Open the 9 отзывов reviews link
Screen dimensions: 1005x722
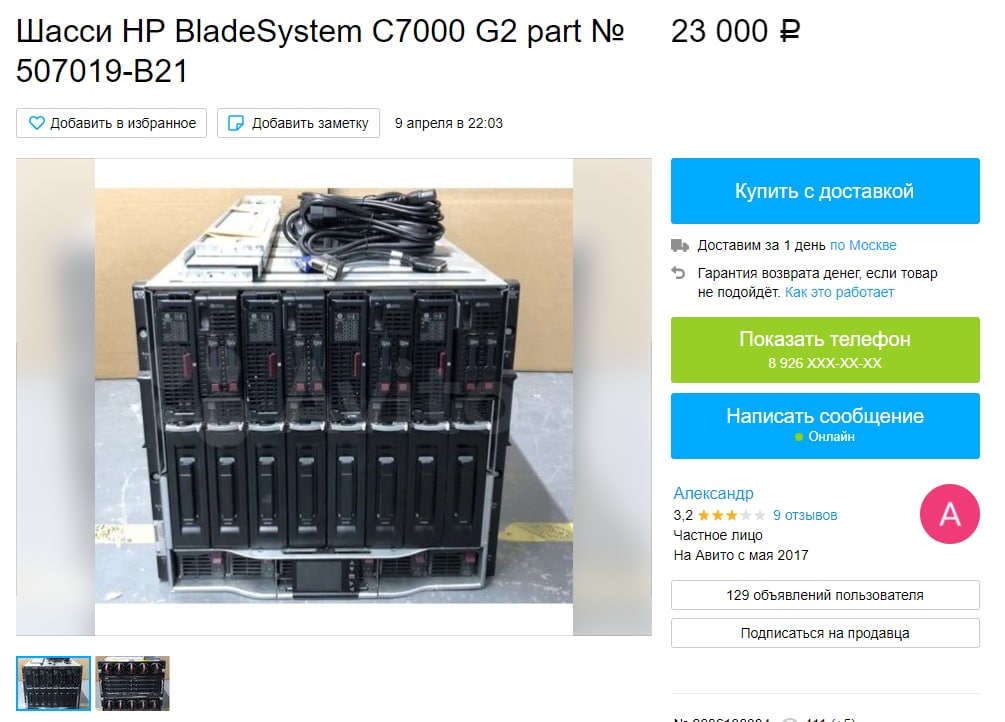pyautogui.click(x=805, y=515)
